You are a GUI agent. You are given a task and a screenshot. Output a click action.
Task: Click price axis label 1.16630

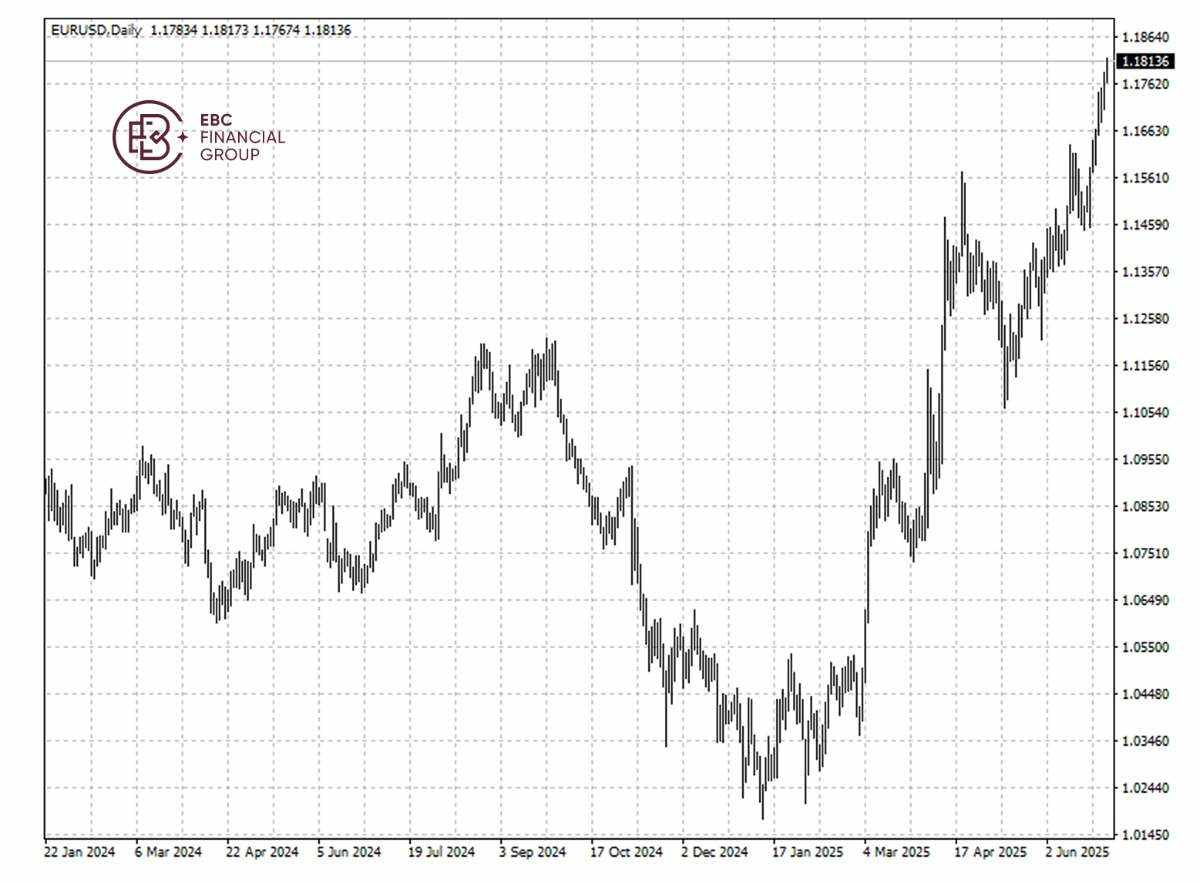[1146, 132]
